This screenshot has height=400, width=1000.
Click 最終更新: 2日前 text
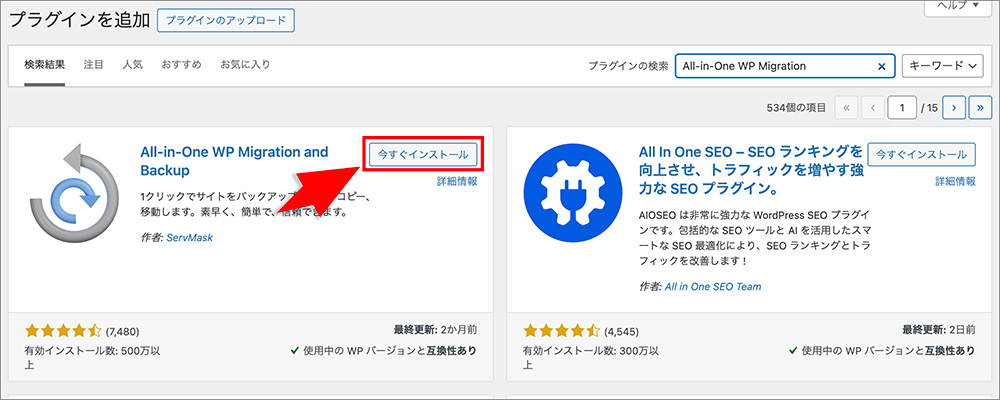(x=939, y=330)
